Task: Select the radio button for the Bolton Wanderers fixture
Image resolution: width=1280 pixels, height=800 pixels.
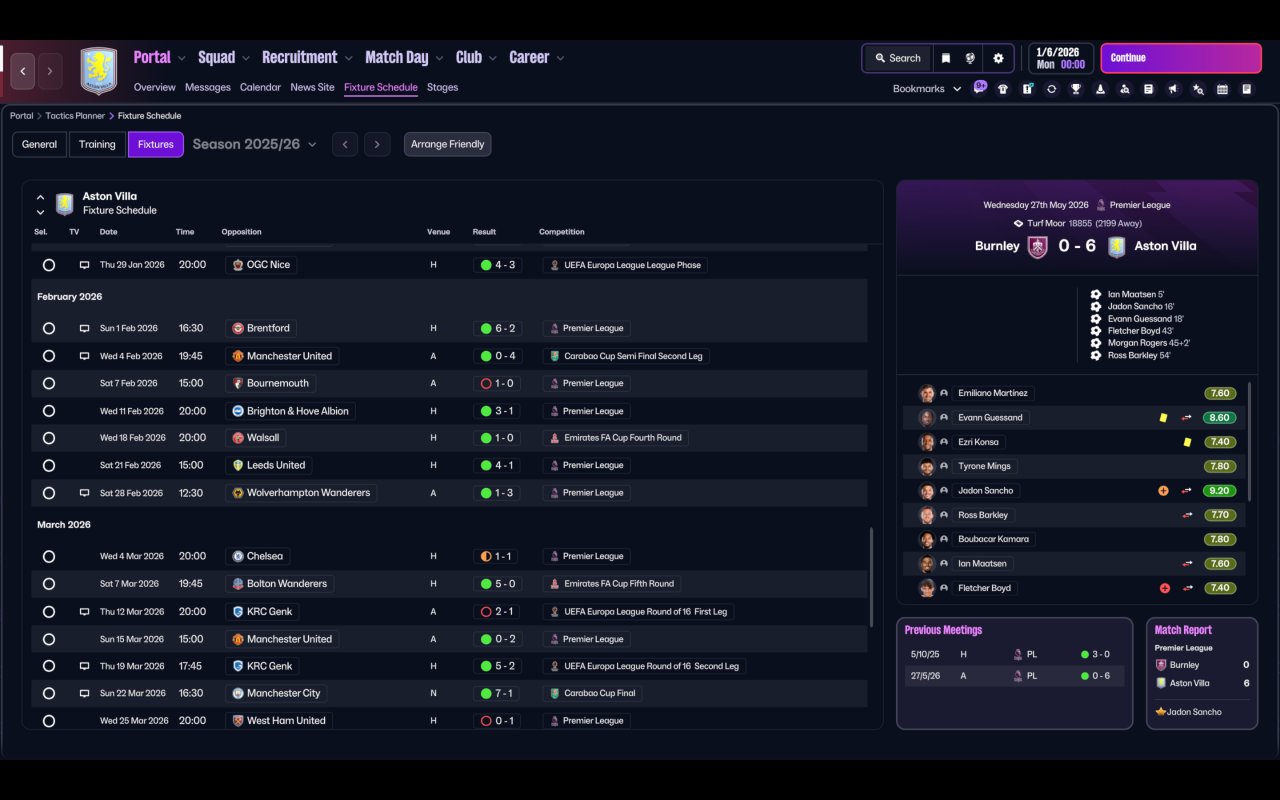Action: (x=49, y=584)
